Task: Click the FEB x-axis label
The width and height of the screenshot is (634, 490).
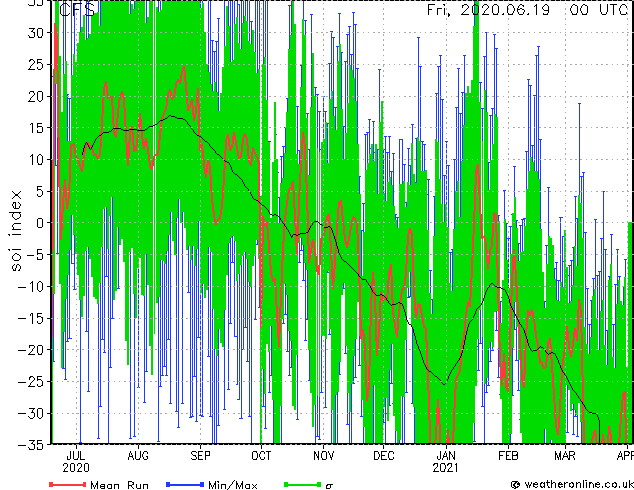Action: [x=508, y=456]
